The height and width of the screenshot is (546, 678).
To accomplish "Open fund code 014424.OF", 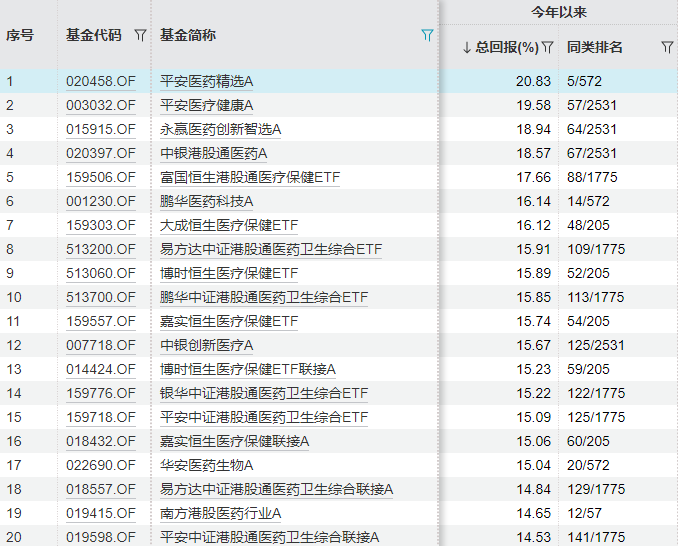I will point(101,369).
